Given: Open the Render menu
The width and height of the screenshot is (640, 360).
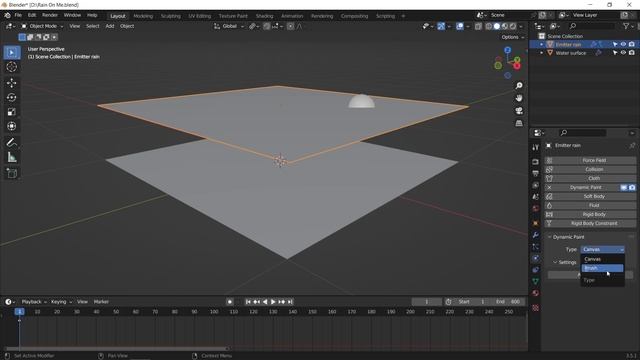Looking at the screenshot, I should click(x=50, y=16).
